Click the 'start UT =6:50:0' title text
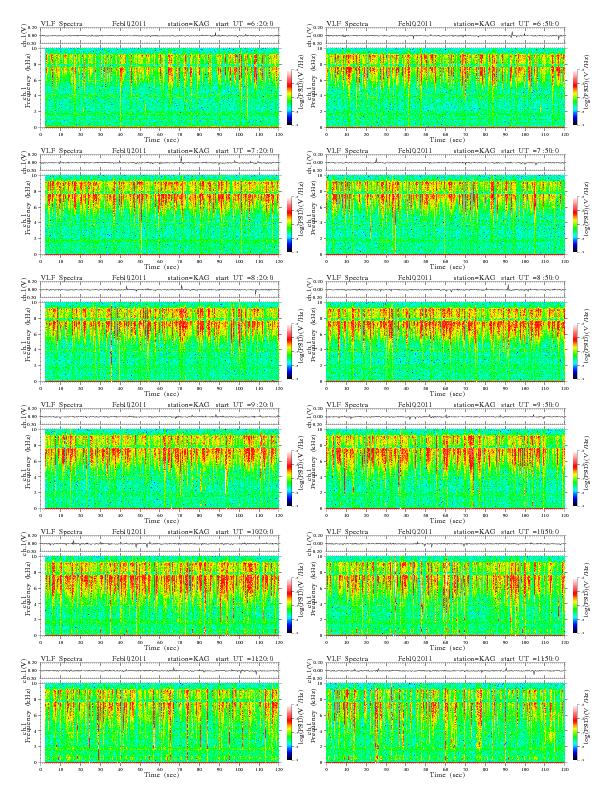 click(530, 24)
